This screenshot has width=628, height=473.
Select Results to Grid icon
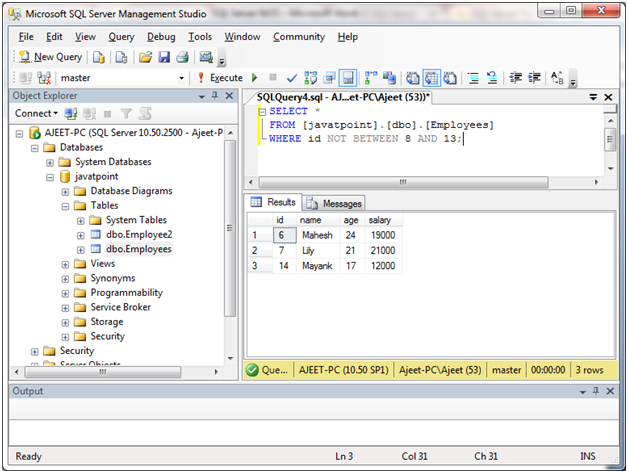click(x=431, y=78)
